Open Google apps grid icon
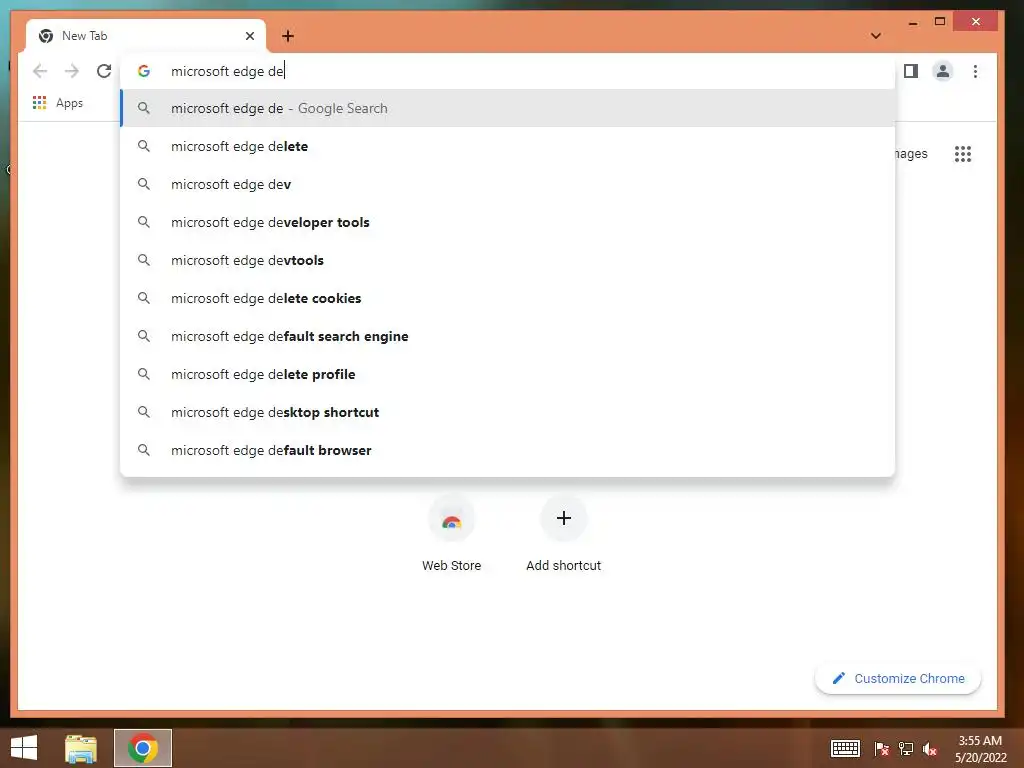 [x=963, y=154]
